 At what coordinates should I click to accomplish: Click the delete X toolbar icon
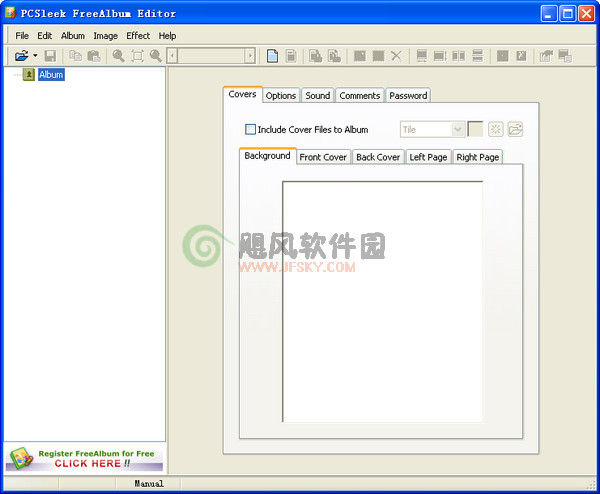point(396,56)
